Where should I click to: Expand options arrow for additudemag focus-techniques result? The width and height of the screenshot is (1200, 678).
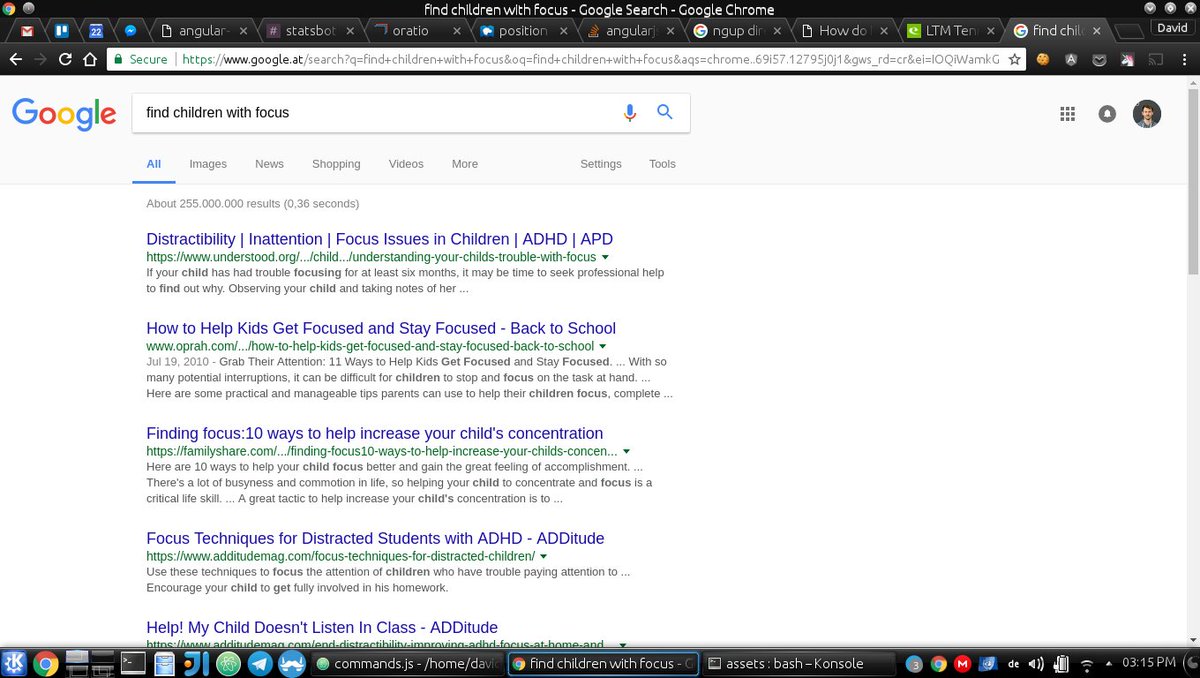544,557
